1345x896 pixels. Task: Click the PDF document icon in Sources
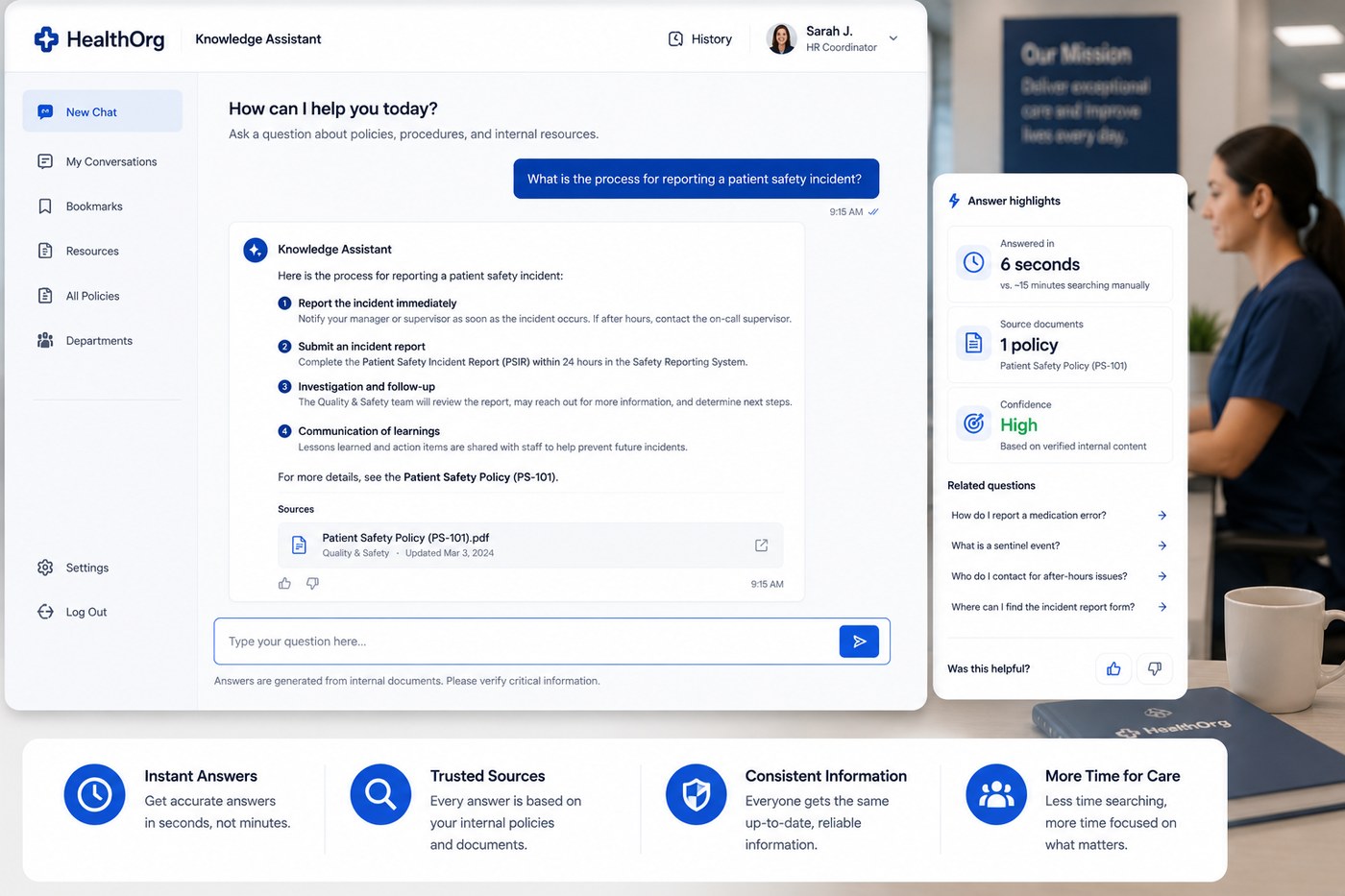click(x=299, y=545)
